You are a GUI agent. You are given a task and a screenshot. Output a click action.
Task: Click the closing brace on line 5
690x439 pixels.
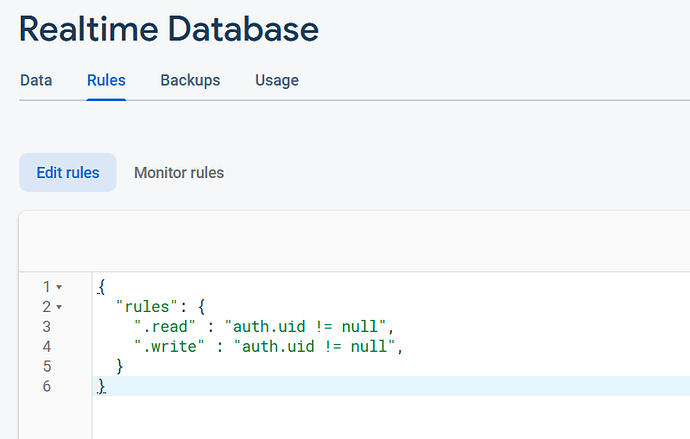[119, 366]
